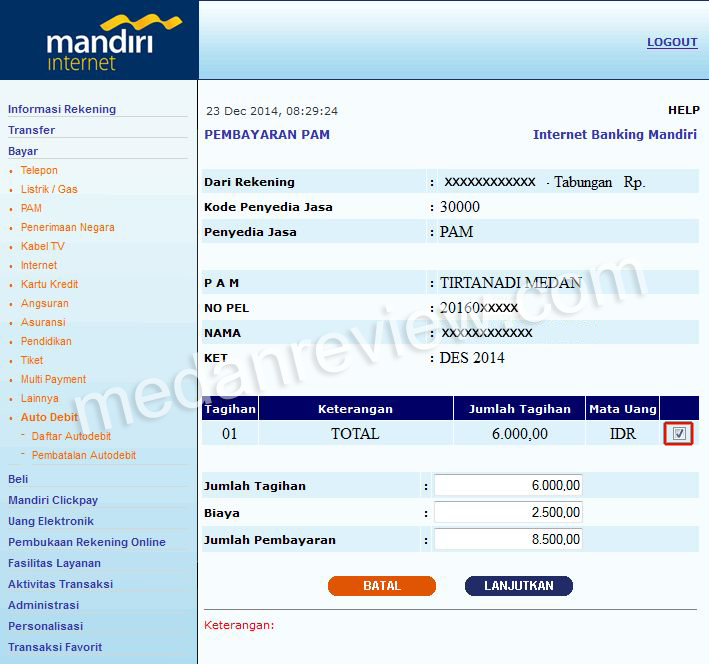Screen dimensions: 709x664
Task: Select Asuransi payment option
Action: click(x=43, y=322)
